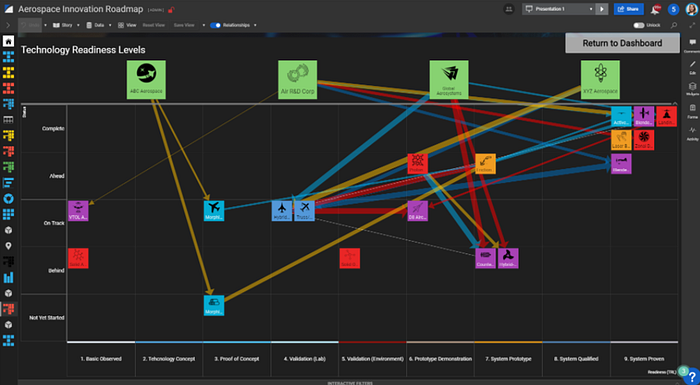Open the user profile avatar
The width and height of the screenshot is (700, 385).
tap(692, 9)
